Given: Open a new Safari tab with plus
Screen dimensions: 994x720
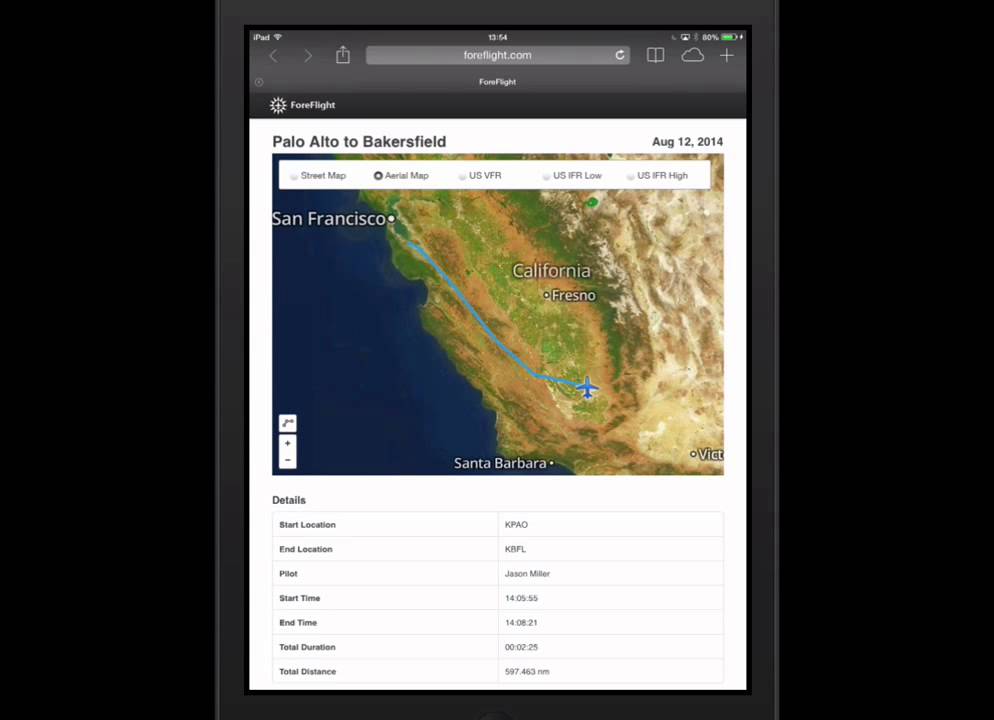Looking at the screenshot, I should (726, 55).
